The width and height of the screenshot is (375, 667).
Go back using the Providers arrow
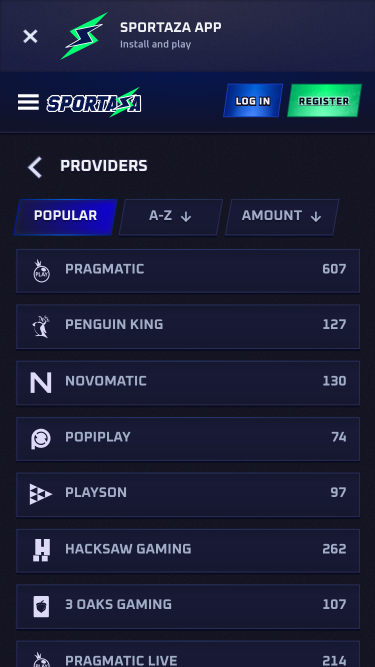[x=35, y=167]
